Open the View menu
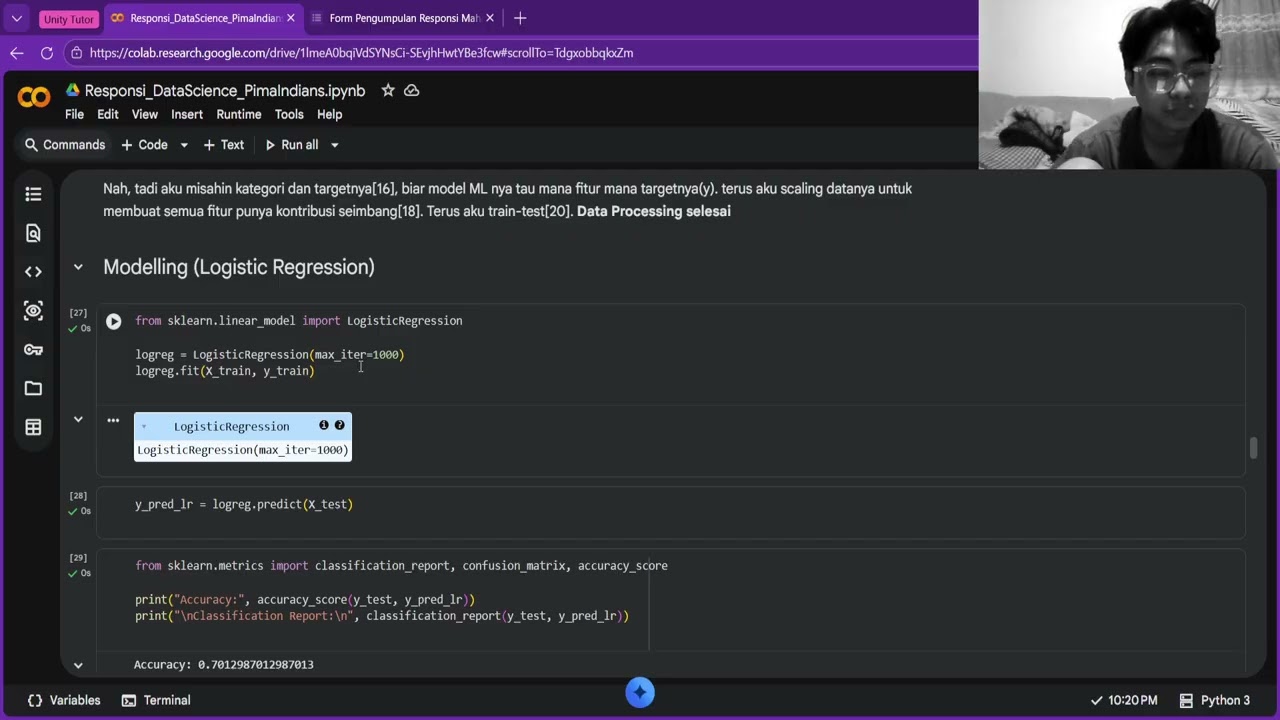Image resolution: width=1280 pixels, height=720 pixels. coord(145,114)
